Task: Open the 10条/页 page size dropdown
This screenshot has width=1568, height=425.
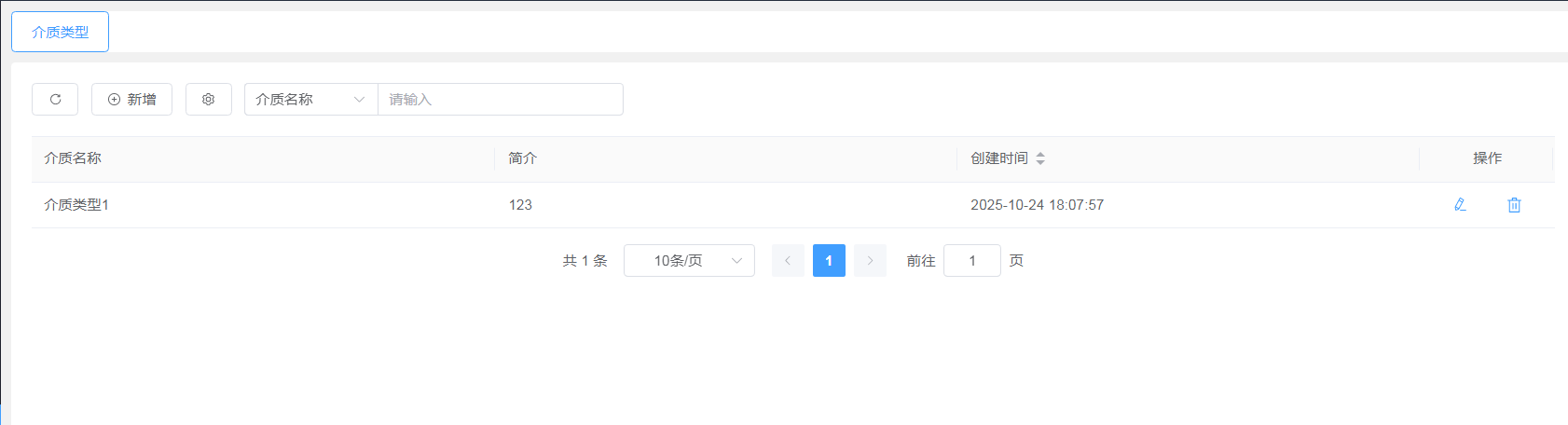Action: tap(689, 261)
